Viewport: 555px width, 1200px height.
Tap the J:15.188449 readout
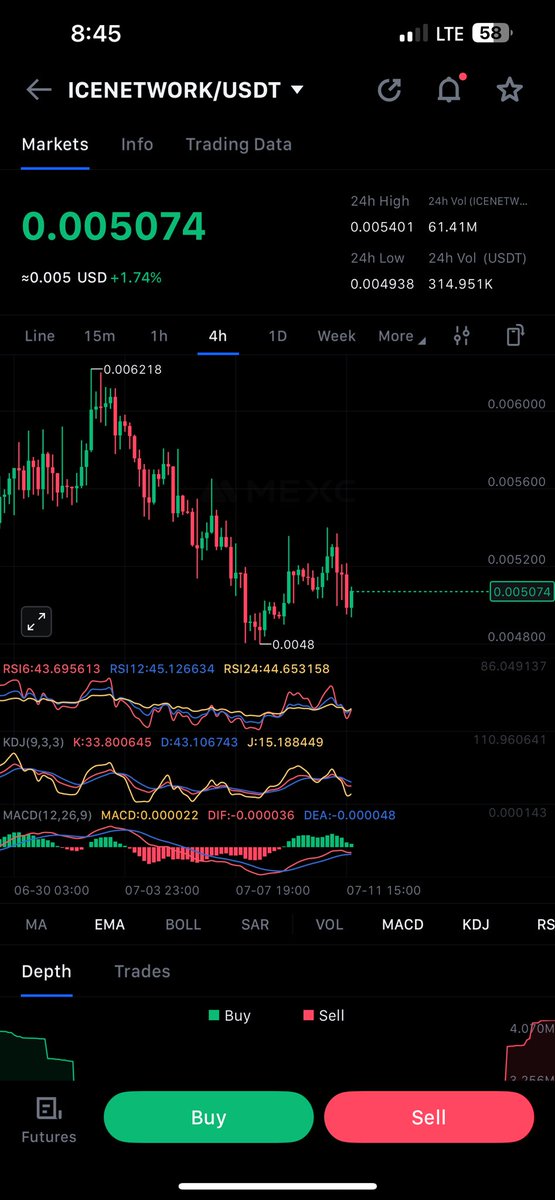[x=286, y=742]
